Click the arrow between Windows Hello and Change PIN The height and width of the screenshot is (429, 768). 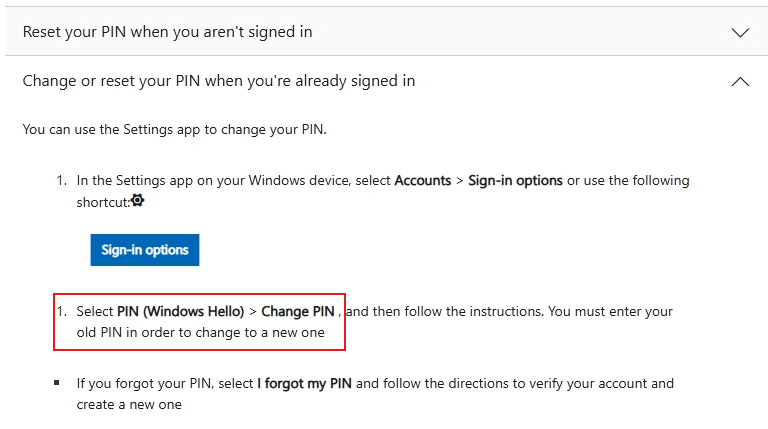(x=253, y=312)
